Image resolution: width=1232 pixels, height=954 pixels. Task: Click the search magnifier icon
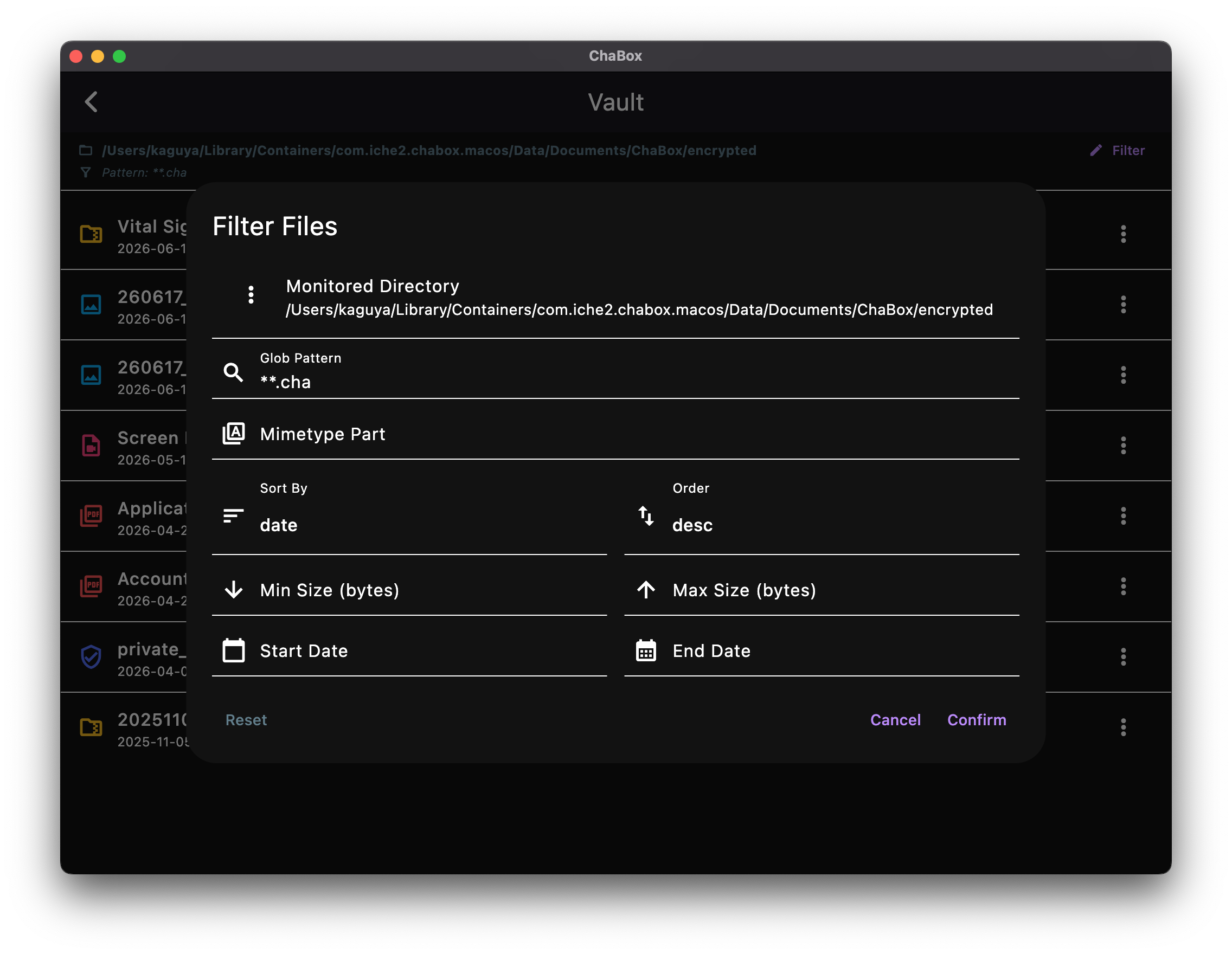[234, 373]
